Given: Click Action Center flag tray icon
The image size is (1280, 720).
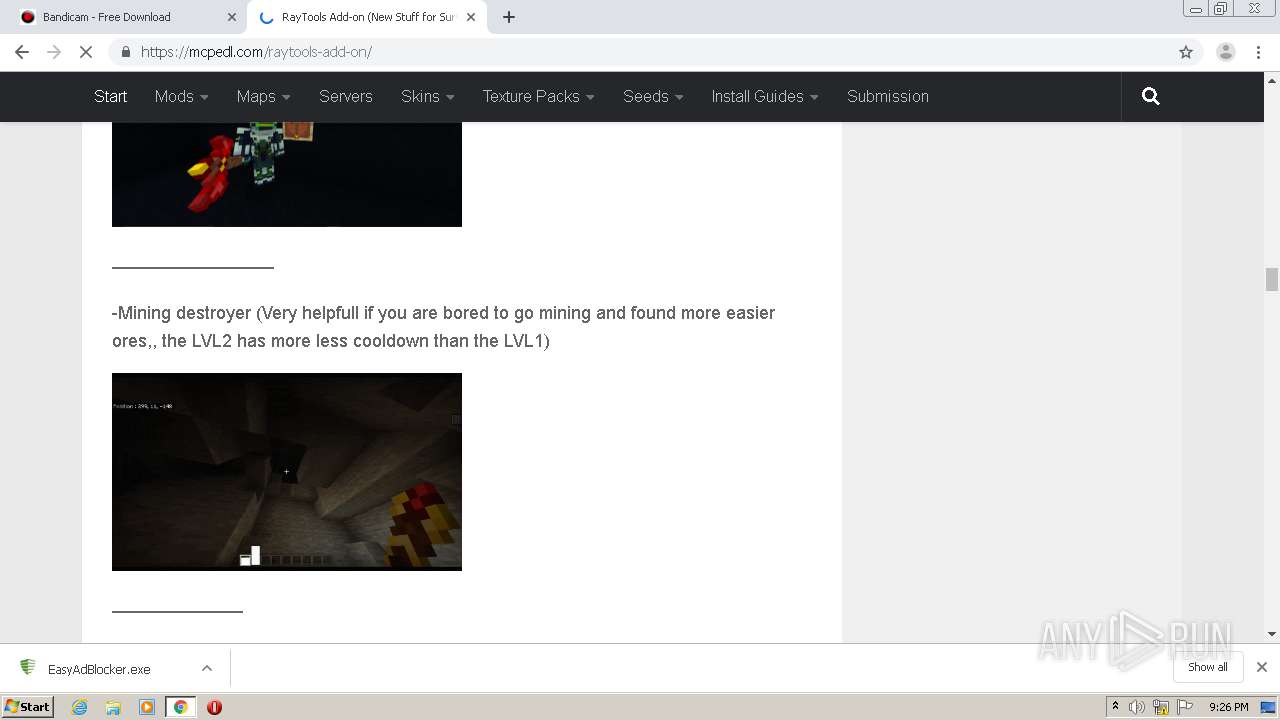Looking at the screenshot, I should (1185, 707).
